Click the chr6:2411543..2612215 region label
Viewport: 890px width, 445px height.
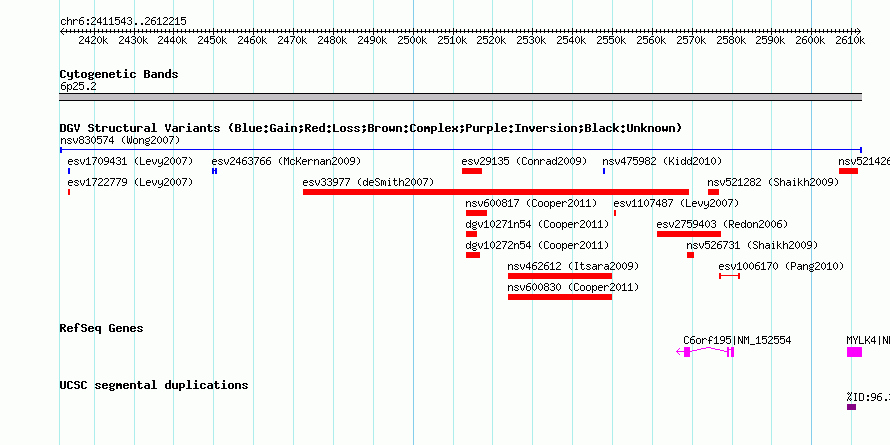123,22
